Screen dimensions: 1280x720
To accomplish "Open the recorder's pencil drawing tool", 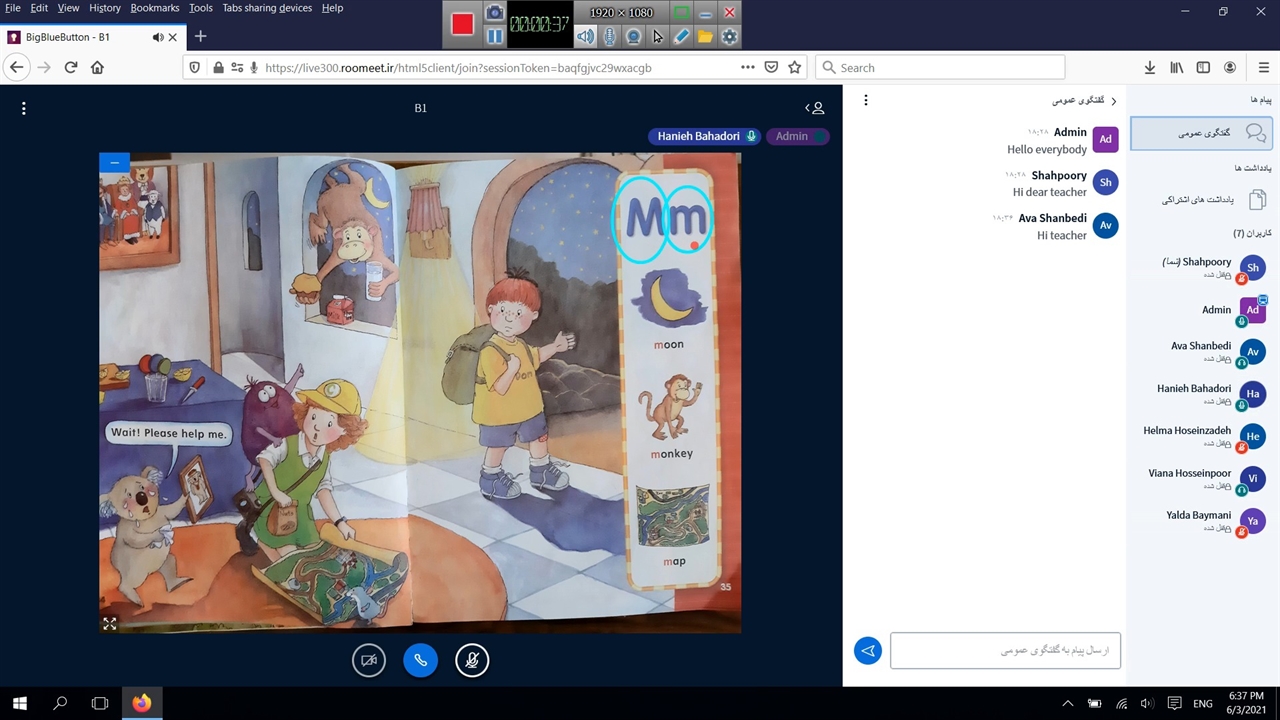I will coord(681,36).
